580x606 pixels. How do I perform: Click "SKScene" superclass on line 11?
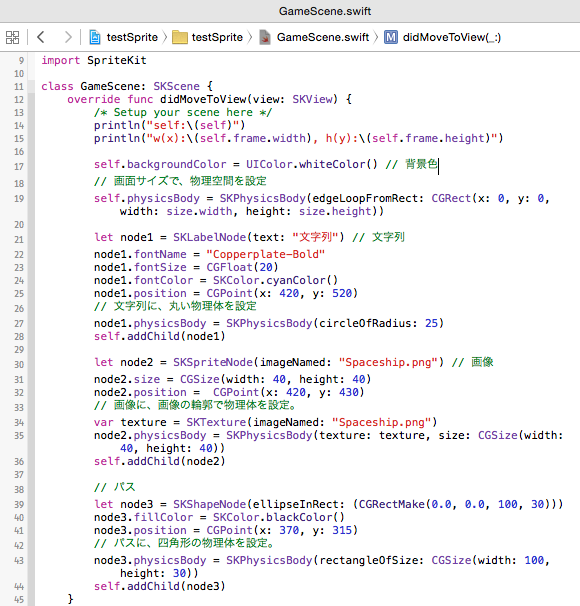[x=177, y=86]
